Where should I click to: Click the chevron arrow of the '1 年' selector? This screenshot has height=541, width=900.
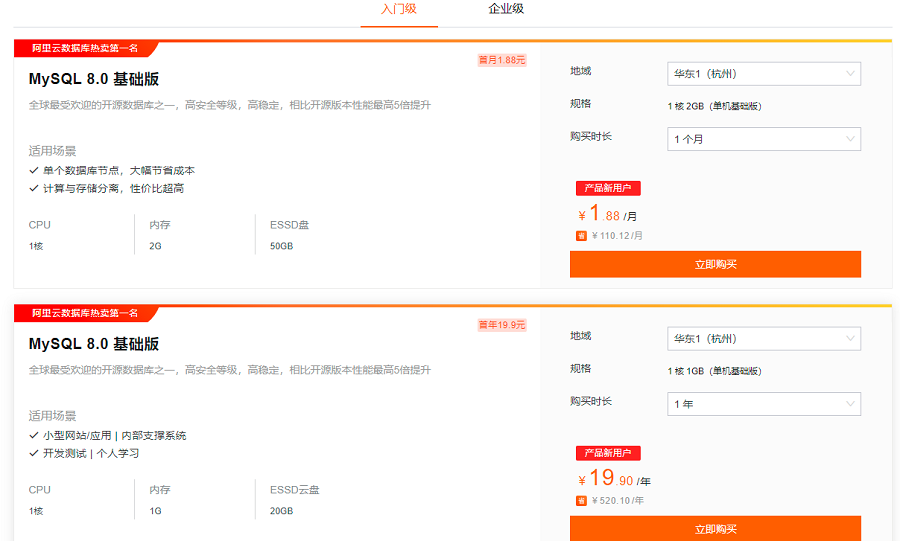[x=850, y=404]
